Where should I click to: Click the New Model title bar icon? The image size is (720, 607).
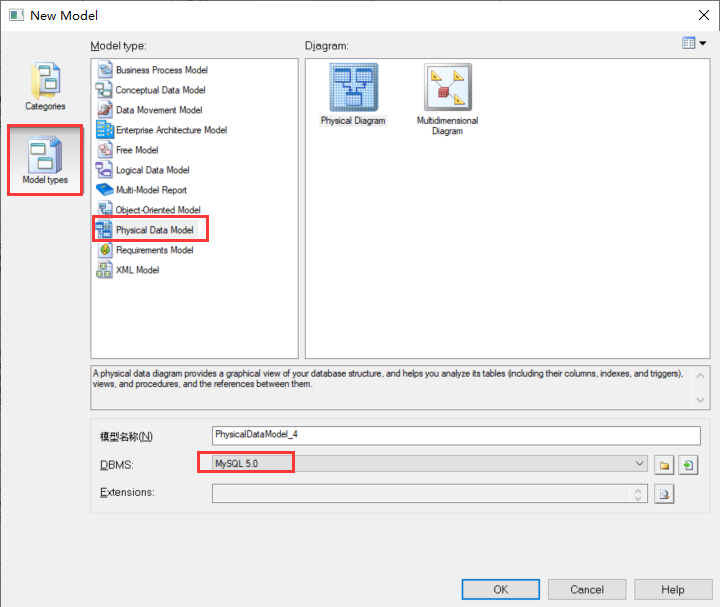coord(17,15)
